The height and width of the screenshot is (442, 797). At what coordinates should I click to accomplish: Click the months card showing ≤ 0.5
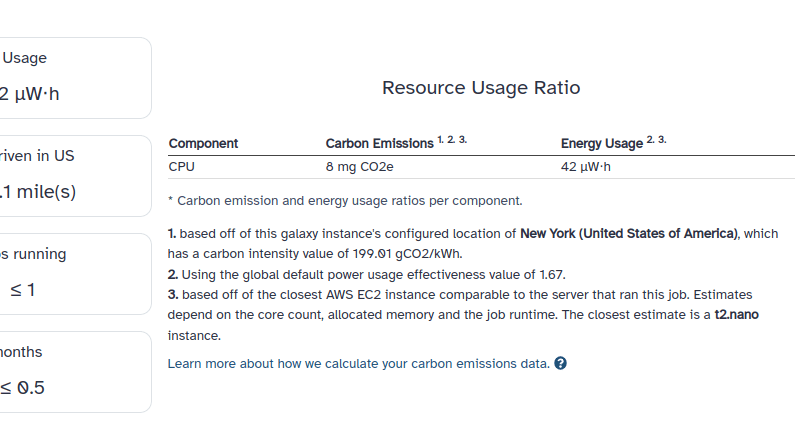tap(75, 372)
